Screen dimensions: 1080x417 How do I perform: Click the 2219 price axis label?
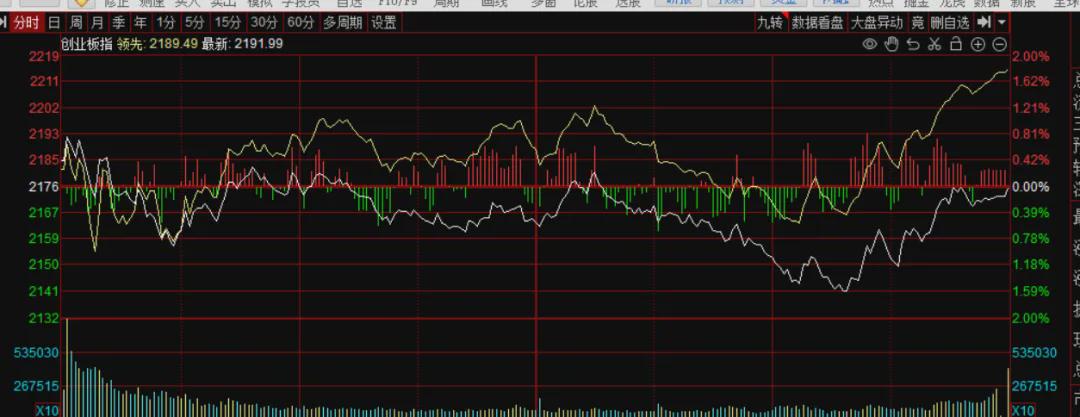pos(43,57)
